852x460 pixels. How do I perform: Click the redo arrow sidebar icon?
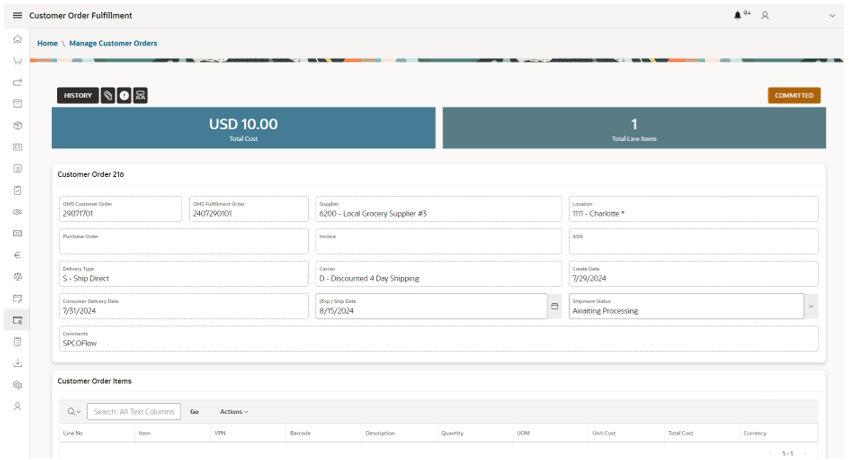coord(17,82)
